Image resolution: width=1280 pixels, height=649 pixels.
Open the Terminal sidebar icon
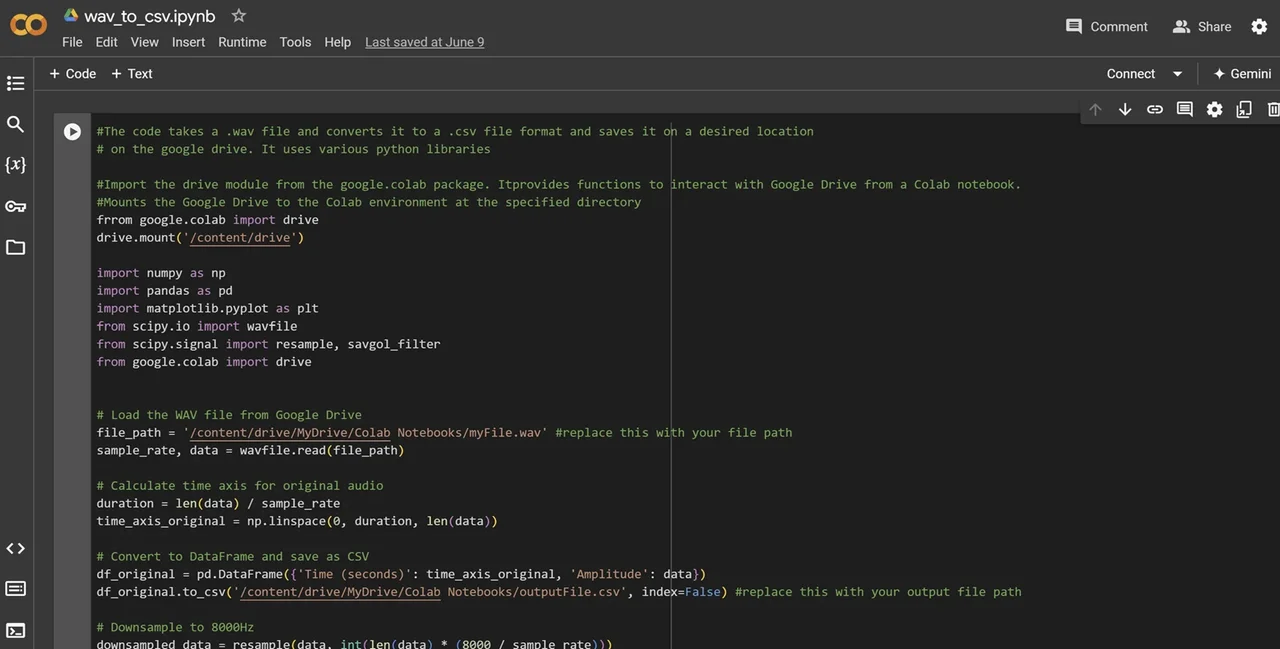[x=15, y=630]
